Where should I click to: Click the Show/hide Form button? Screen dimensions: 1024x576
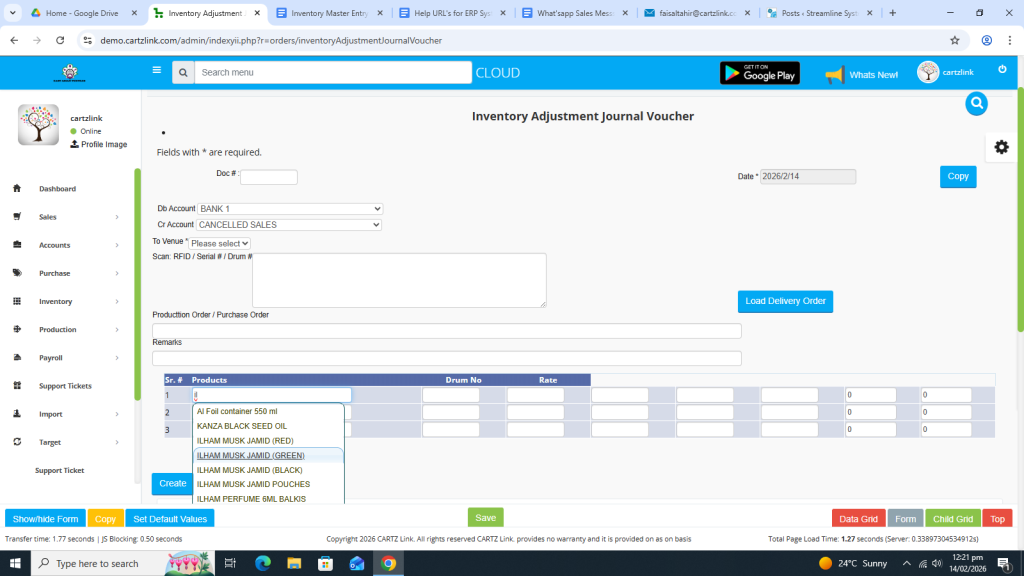[45, 519]
